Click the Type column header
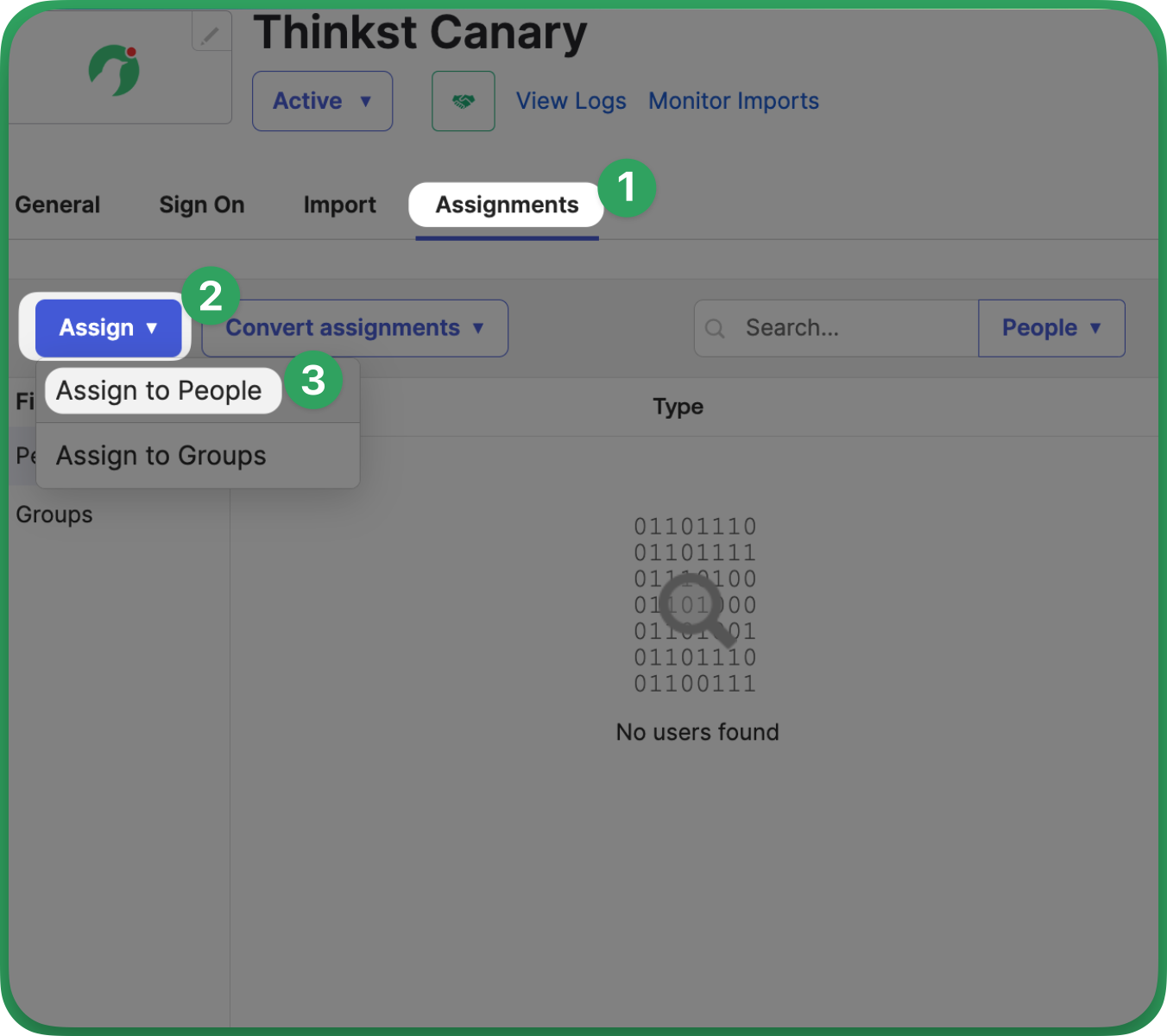The image size is (1167, 1036). click(678, 407)
